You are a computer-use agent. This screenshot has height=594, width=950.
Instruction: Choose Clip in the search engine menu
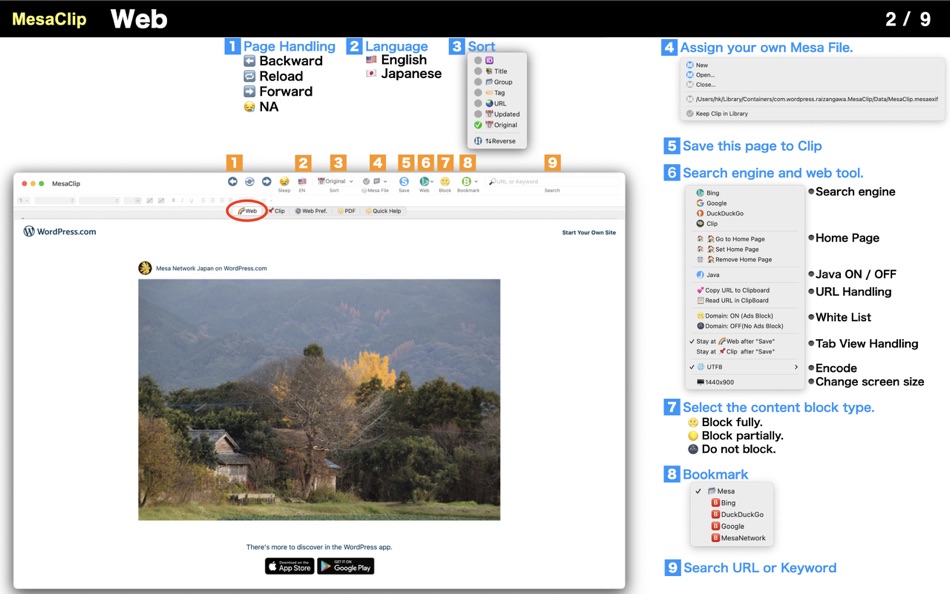(706, 224)
